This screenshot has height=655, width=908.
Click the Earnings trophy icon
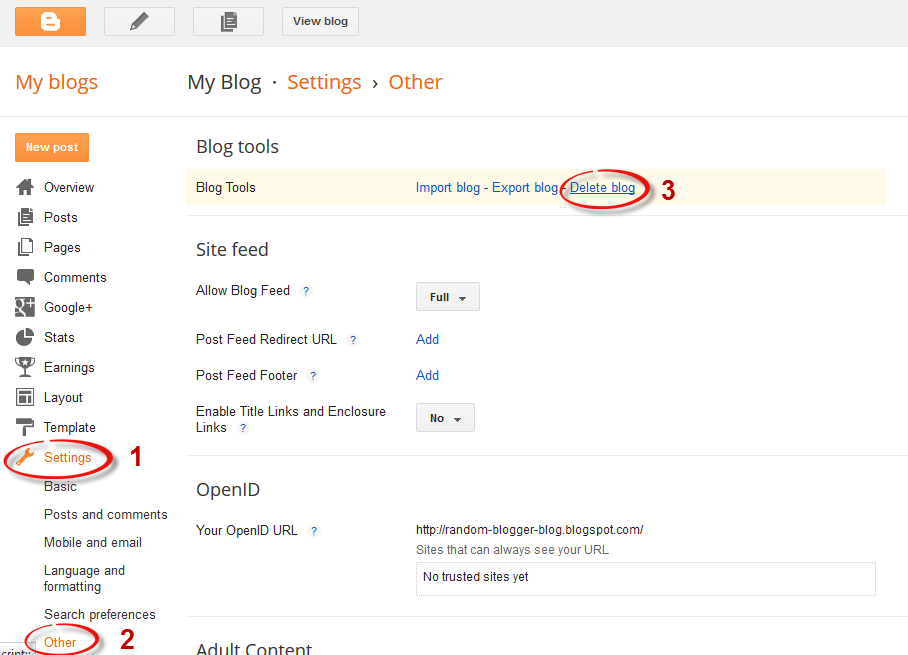[x=25, y=367]
